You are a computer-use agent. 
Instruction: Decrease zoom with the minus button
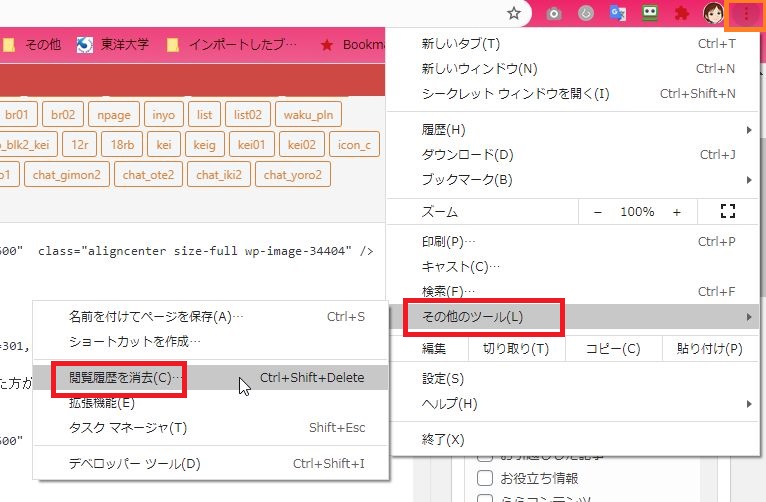(x=597, y=212)
